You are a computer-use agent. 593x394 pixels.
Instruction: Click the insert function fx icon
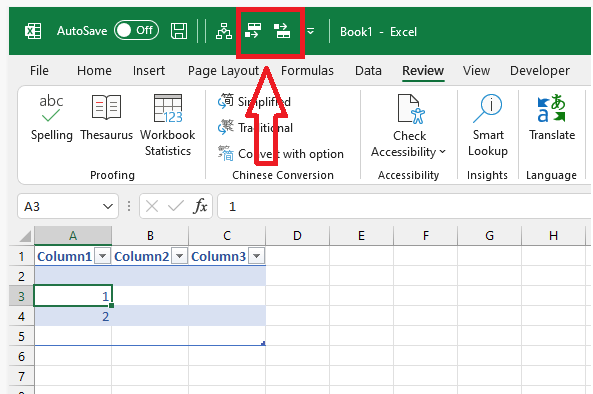pyautogui.click(x=200, y=206)
